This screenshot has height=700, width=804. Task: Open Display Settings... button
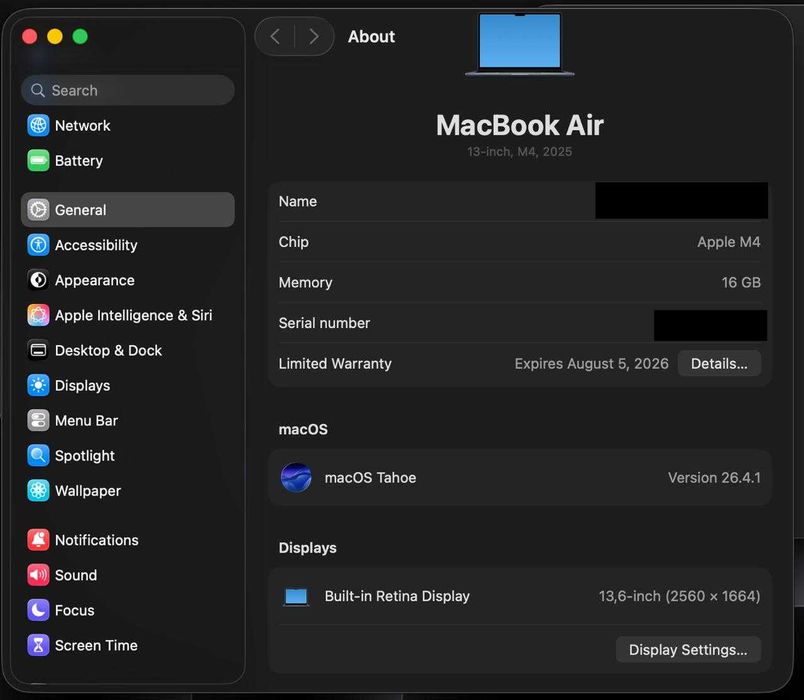[x=688, y=650]
